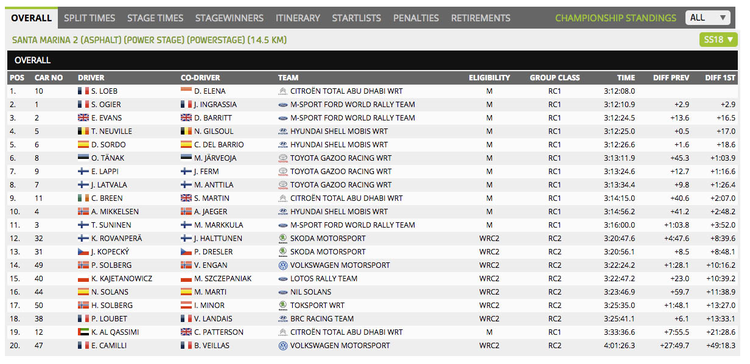Click the Itinerary tab
The image size is (750, 364).
(x=298, y=18)
